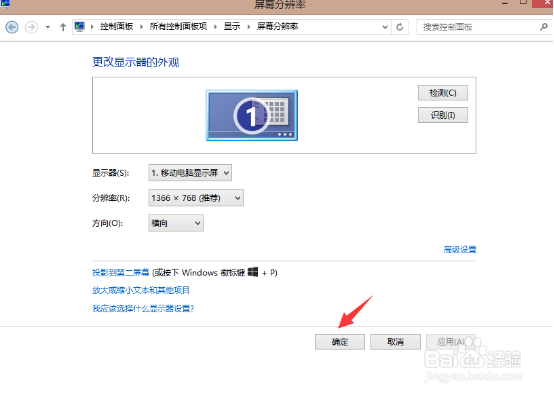The height and width of the screenshot is (396, 554).
Task: Select 所有控制面板项 in the breadcrumb
Action: click(178, 26)
